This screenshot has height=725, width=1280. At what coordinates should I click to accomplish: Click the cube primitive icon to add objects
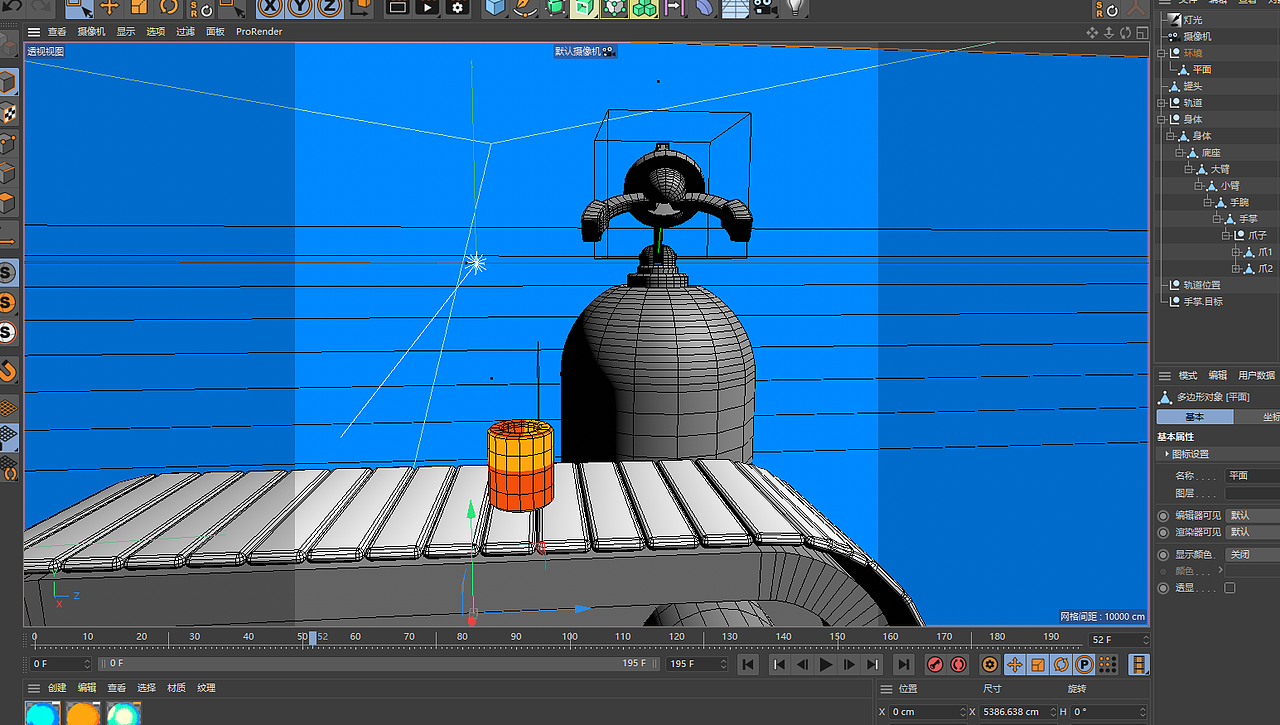pyautogui.click(x=494, y=8)
